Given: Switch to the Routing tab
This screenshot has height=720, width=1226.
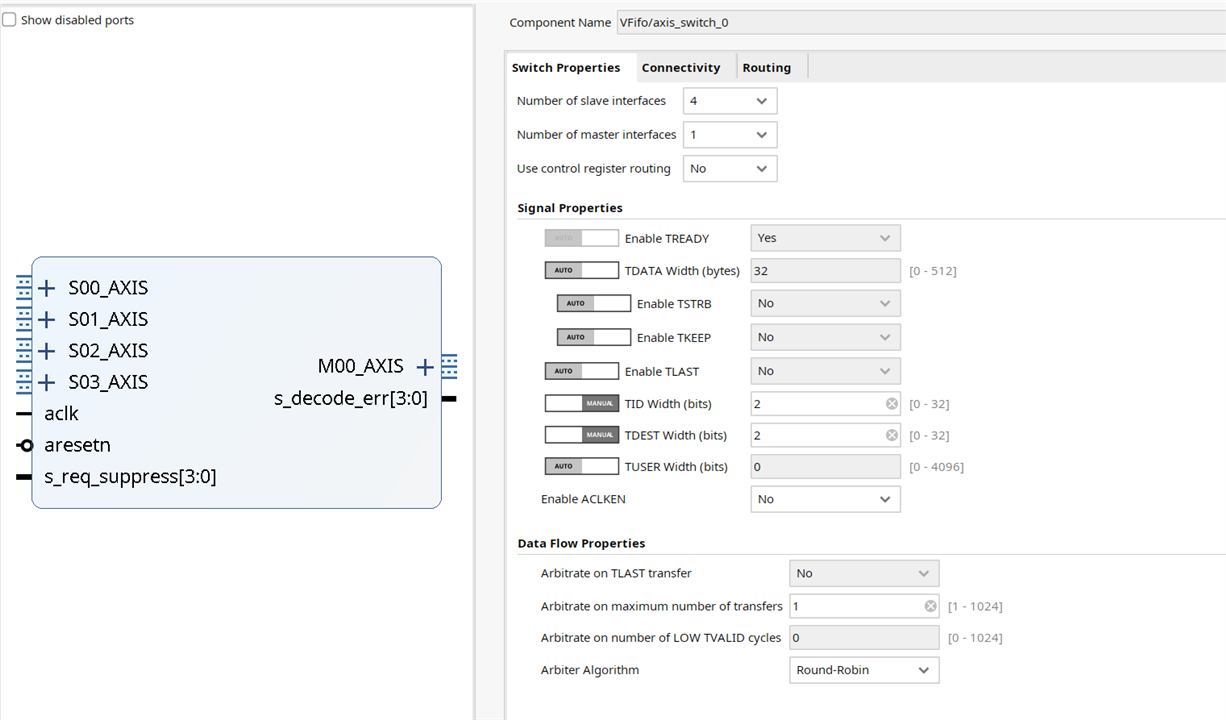Looking at the screenshot, I should 767,68.
